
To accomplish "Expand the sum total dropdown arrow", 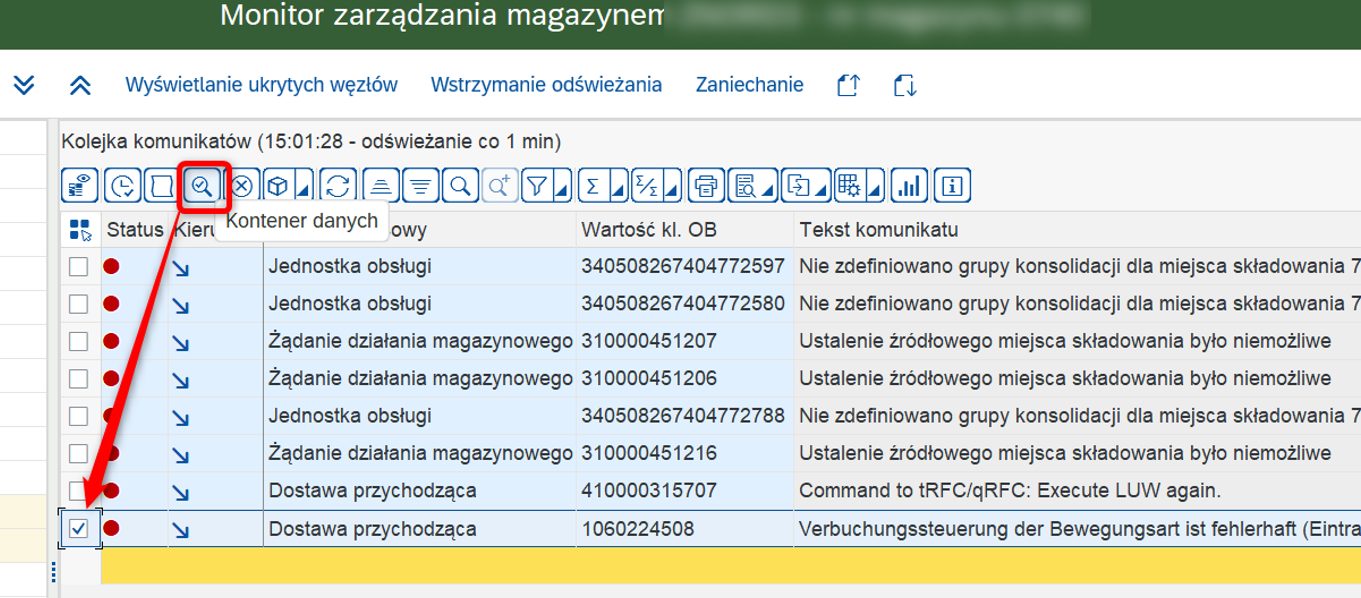I will [x=618, y=188].
